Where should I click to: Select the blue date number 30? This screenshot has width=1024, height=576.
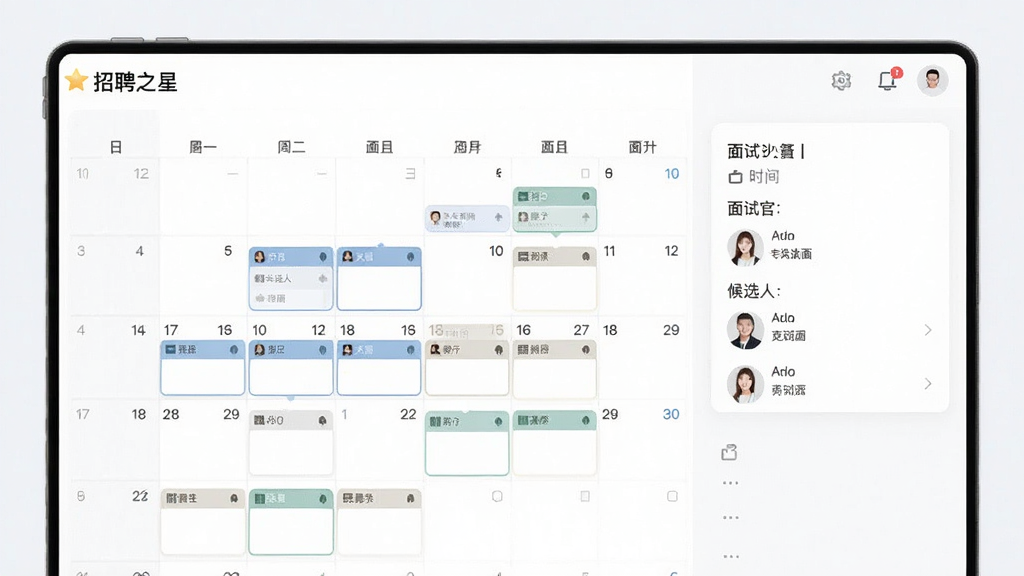coord(671,414)
